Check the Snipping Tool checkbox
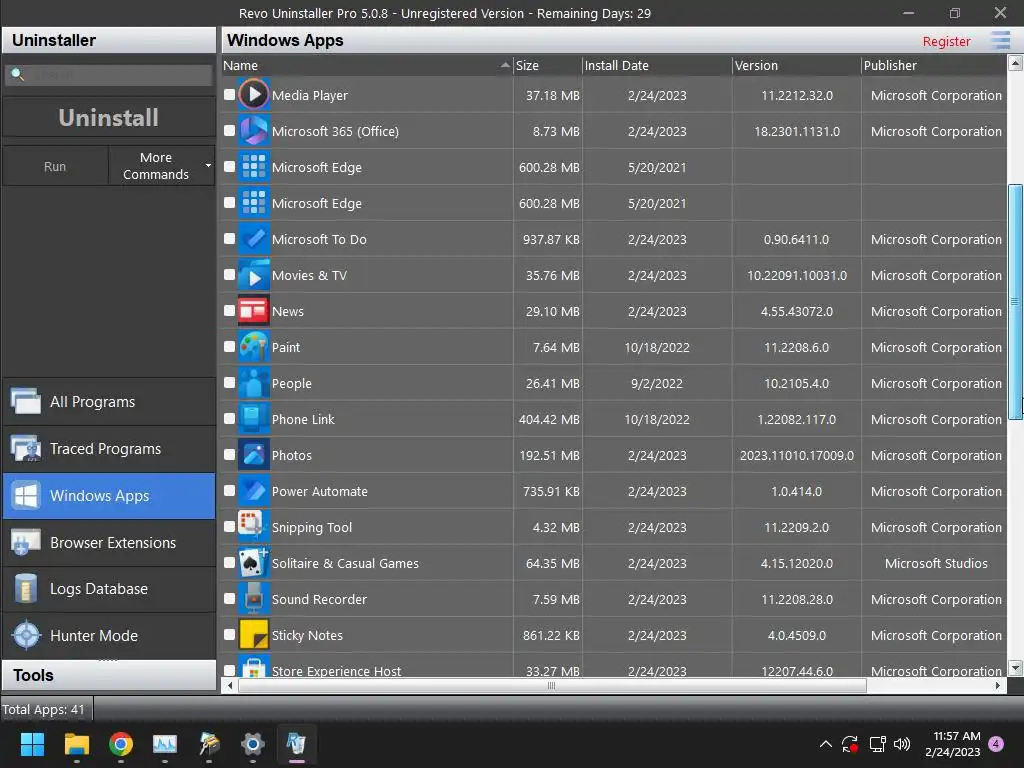This screenshot has width=1024, height=768. 229,526
